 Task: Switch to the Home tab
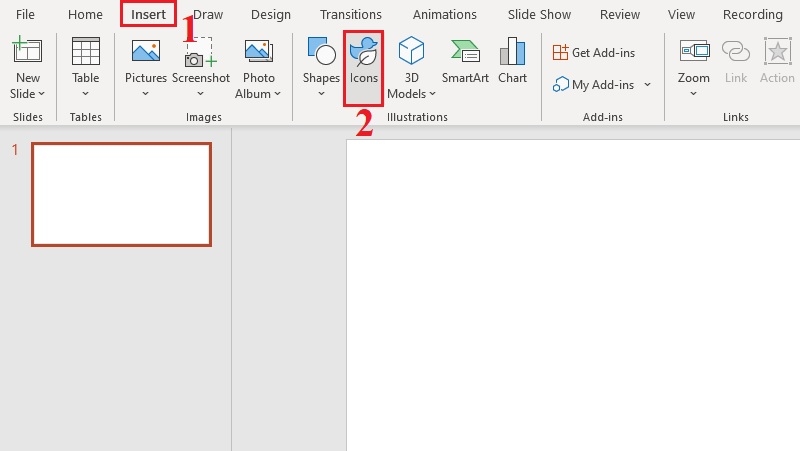point(85,14)
